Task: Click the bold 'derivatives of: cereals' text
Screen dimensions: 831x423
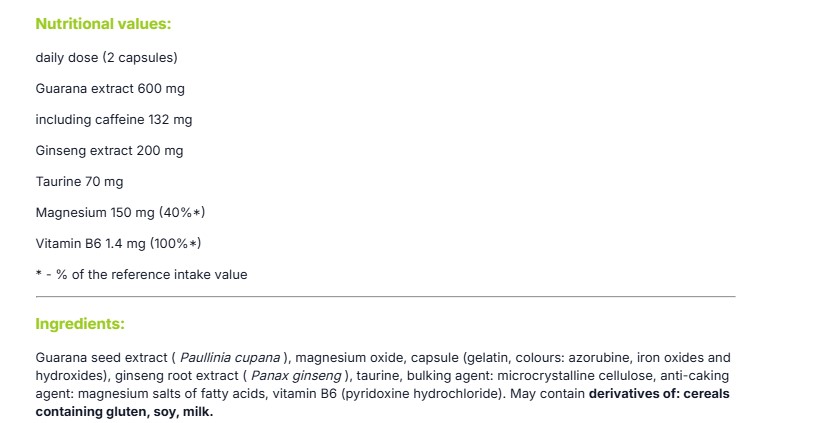Action: pos(659,394)
